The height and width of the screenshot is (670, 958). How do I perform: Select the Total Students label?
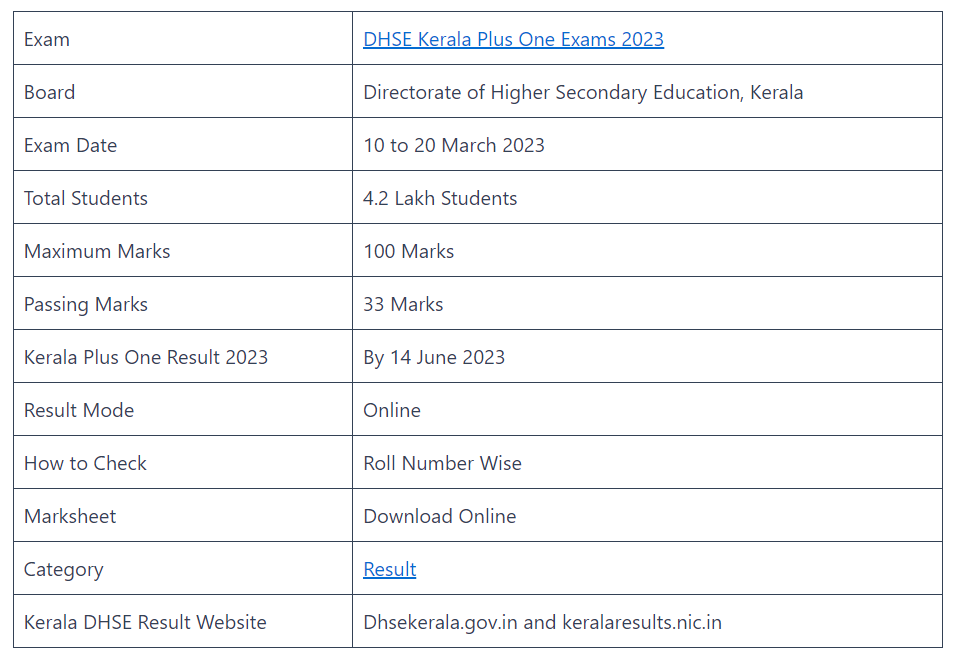click(86, 198)
